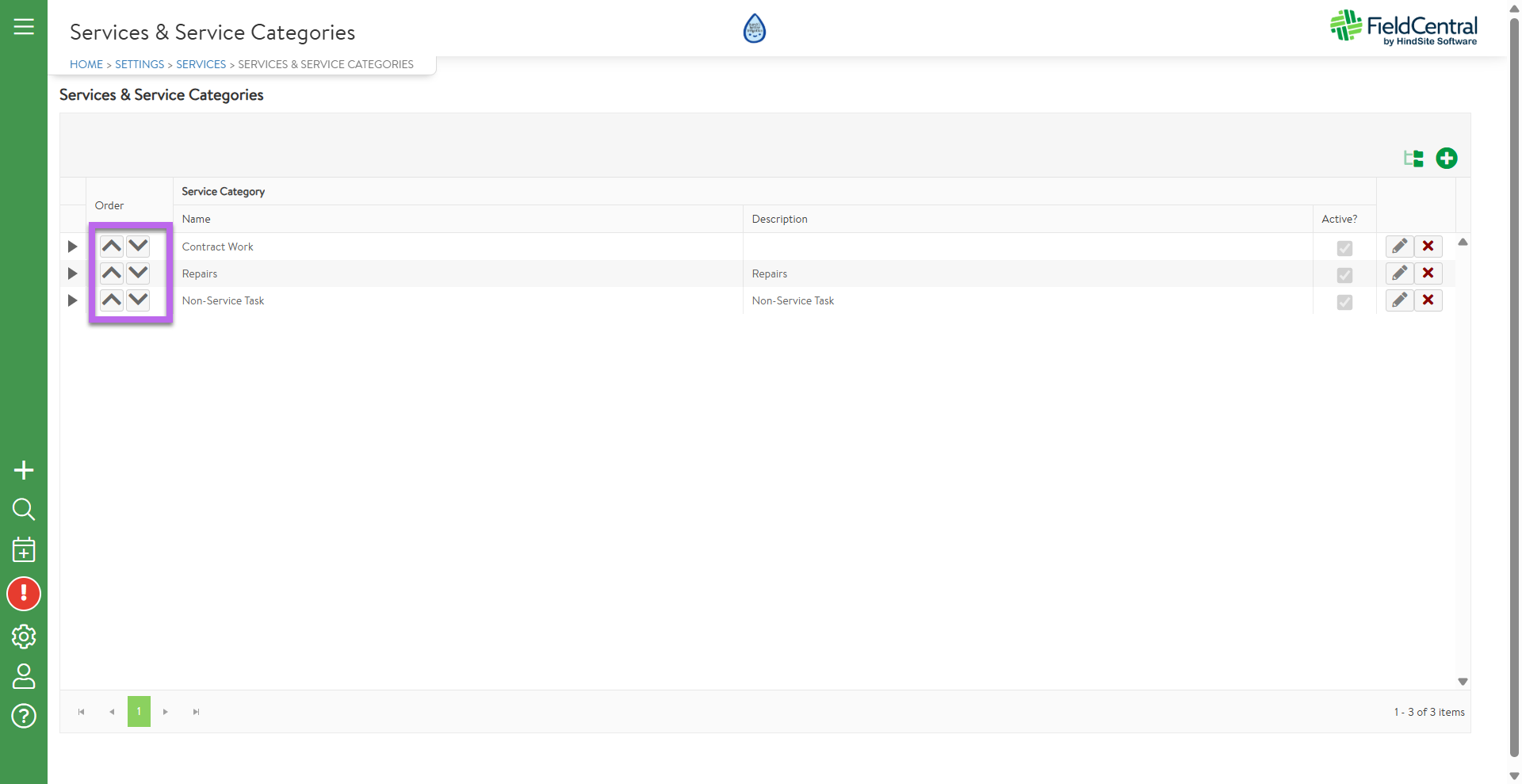Open the settings gear in sidebar
1522x784 pixels.
24,636
